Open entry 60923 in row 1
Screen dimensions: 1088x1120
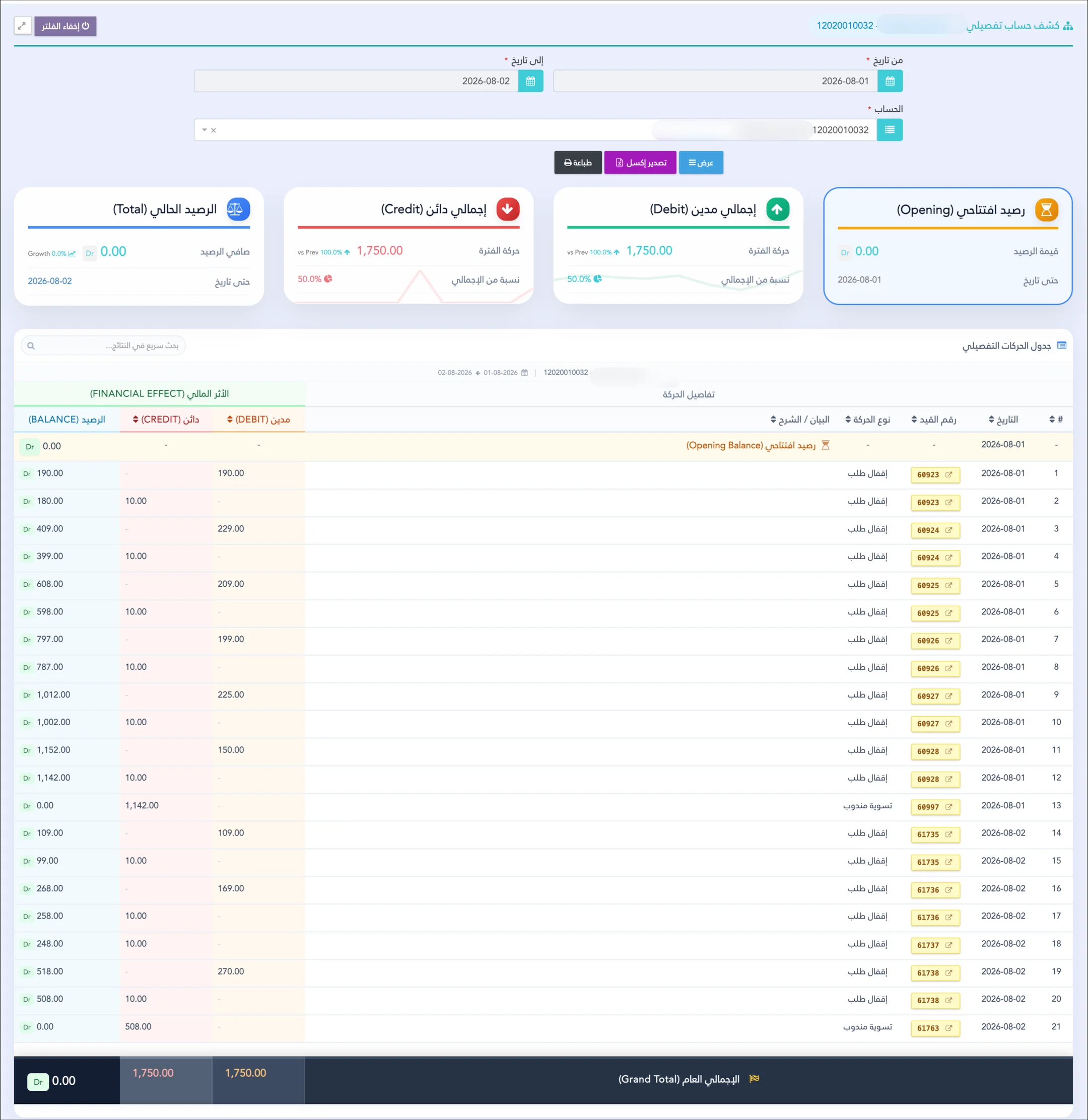coord(935,475)
